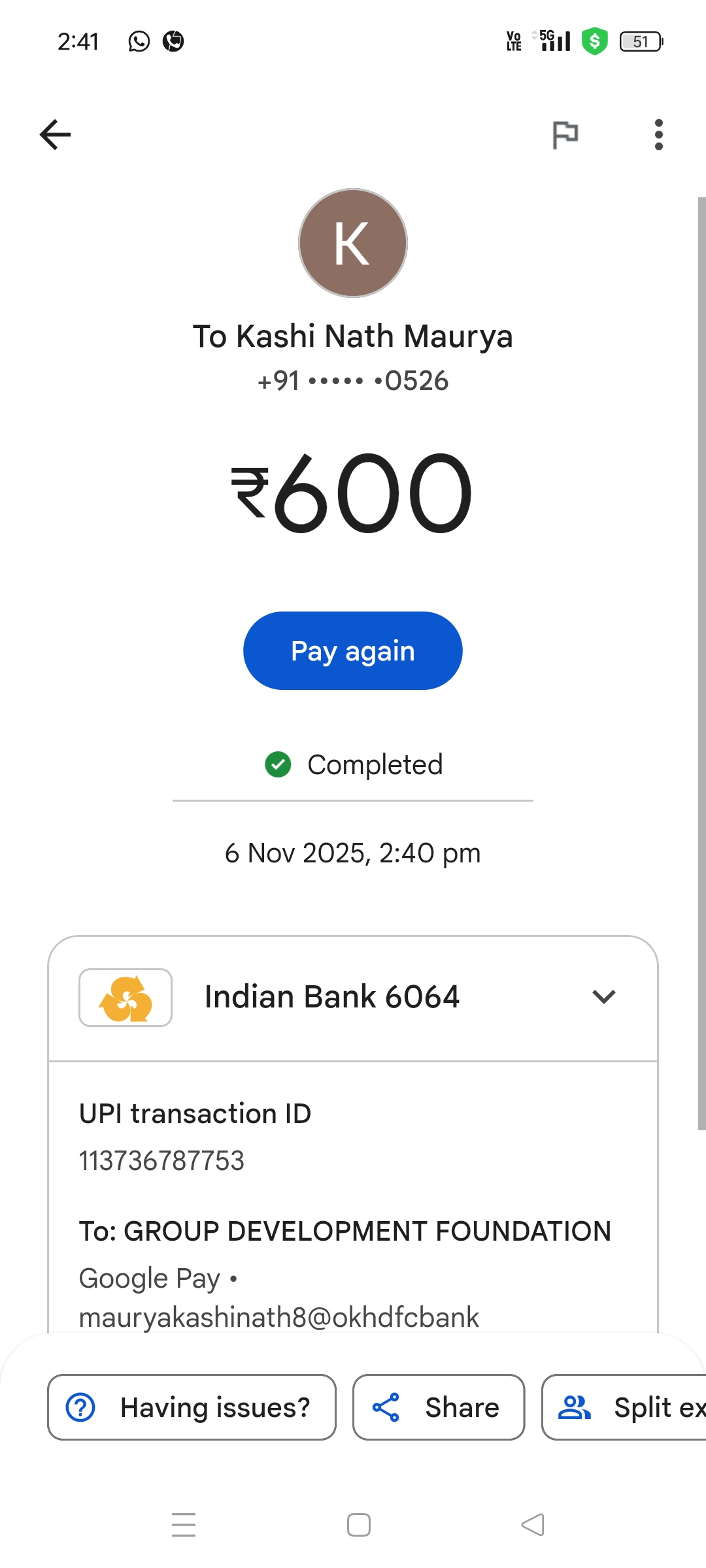Open the three-dot overflow menu
The height and width of the screenshot is (1568, 706).
(x=658, y=135)
